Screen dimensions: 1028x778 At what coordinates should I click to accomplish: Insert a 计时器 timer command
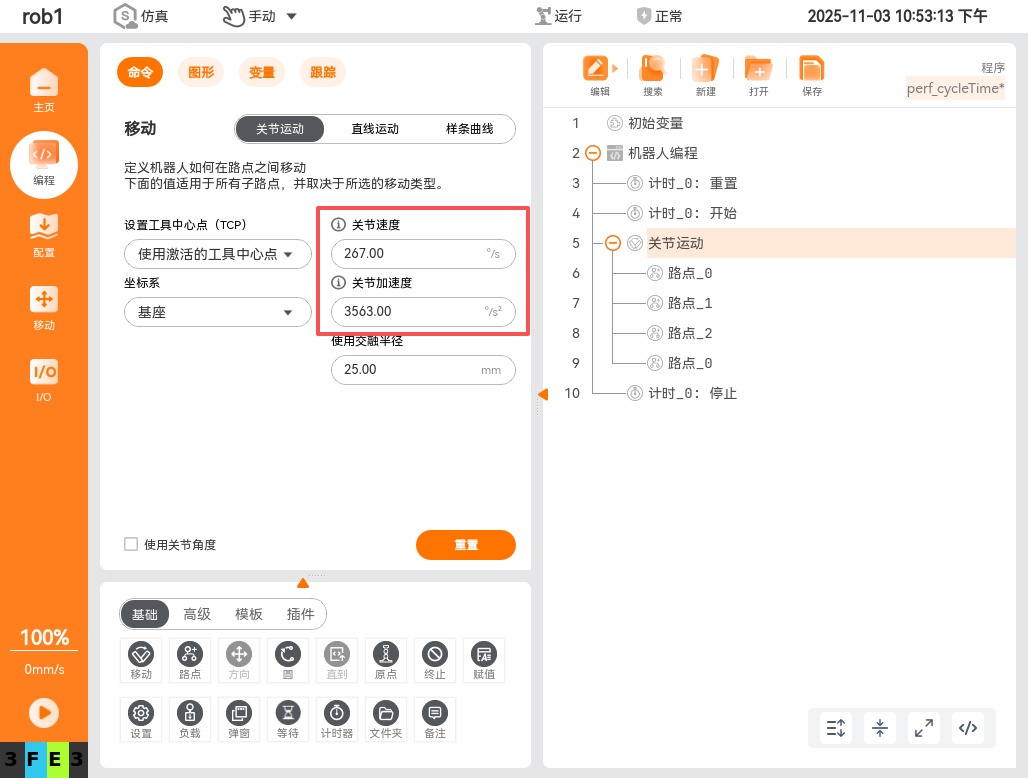337,718
